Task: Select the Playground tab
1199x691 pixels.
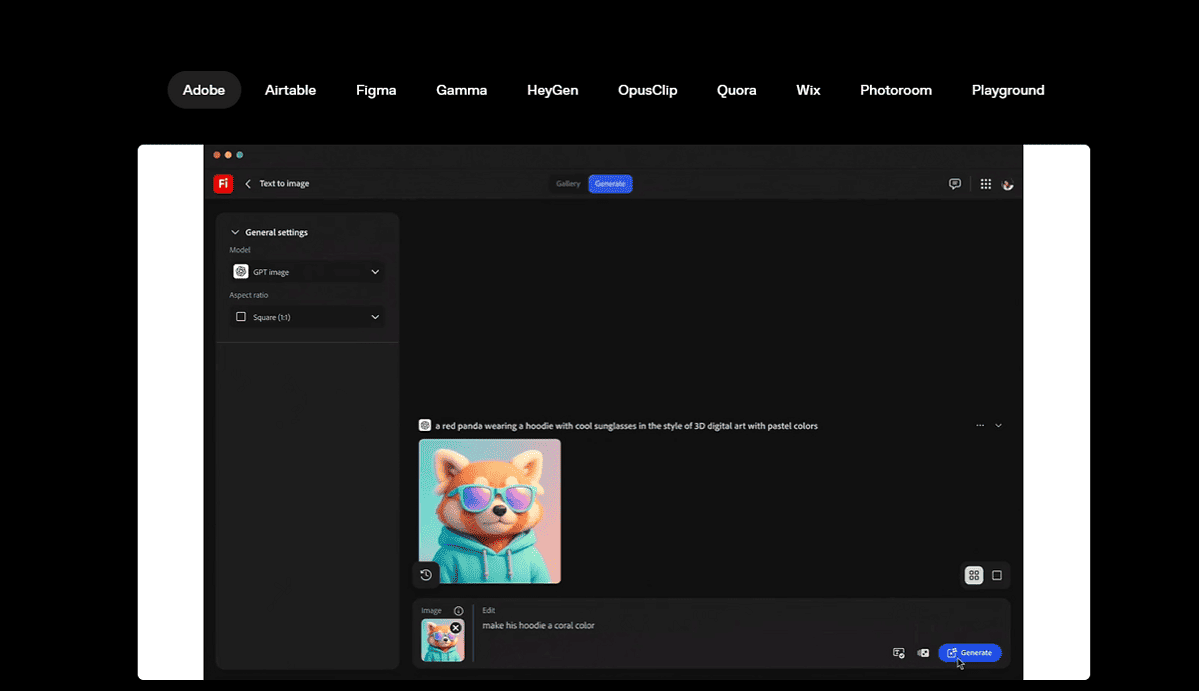Action: [1008, 90]
